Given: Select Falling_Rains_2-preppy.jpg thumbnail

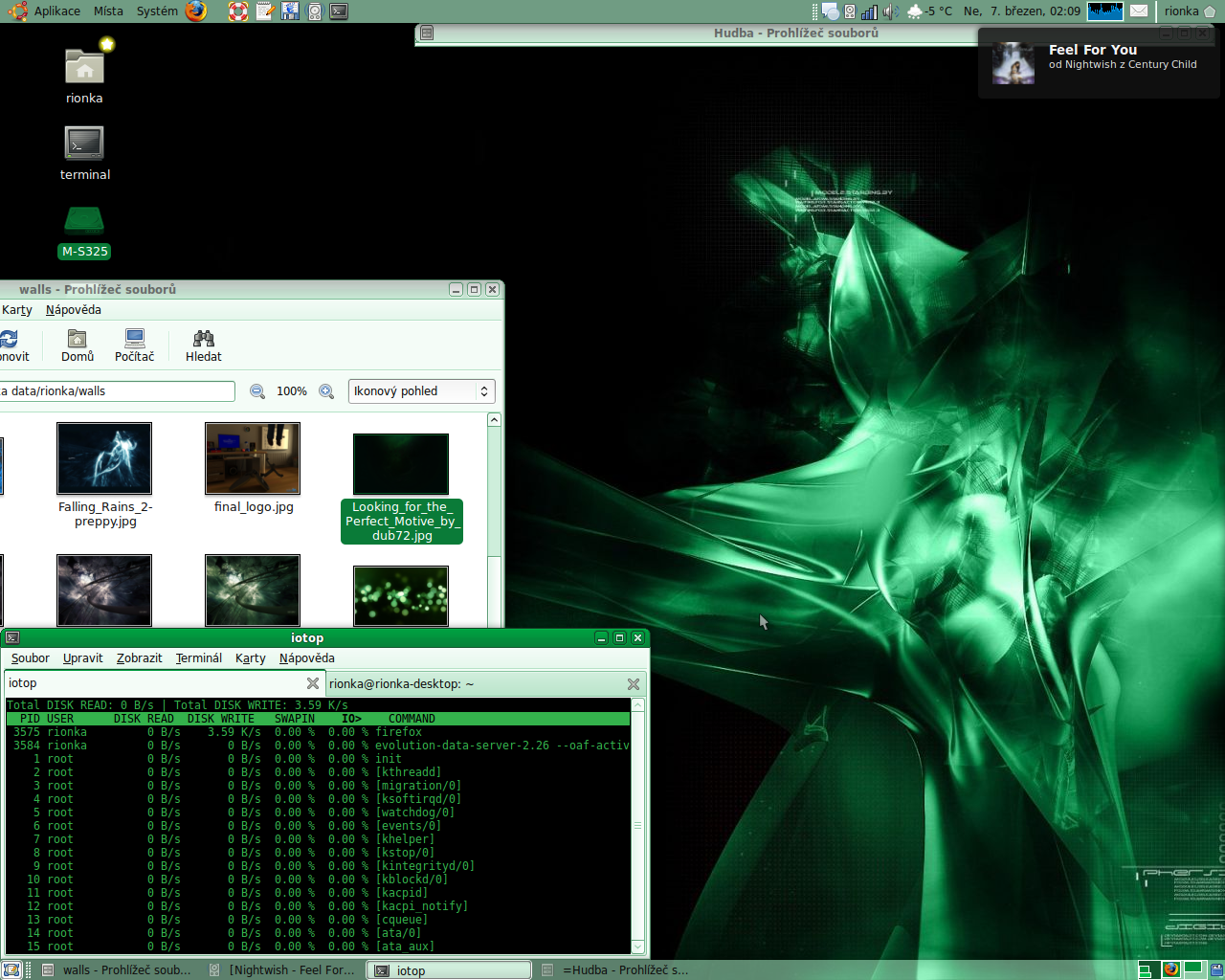Looking at the screenshot, I should [104, 458].
